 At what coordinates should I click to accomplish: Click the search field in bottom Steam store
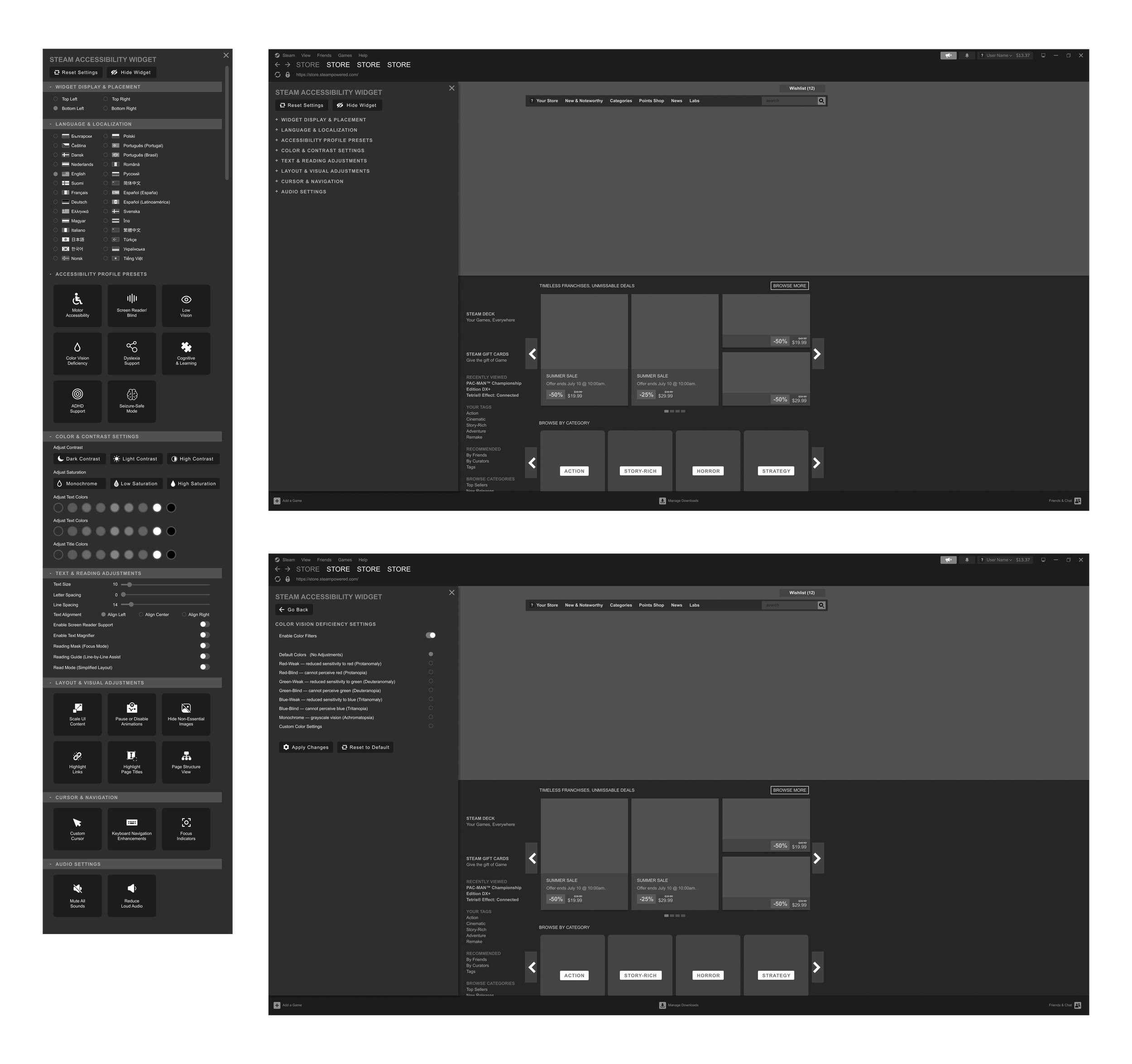point(789,605)
